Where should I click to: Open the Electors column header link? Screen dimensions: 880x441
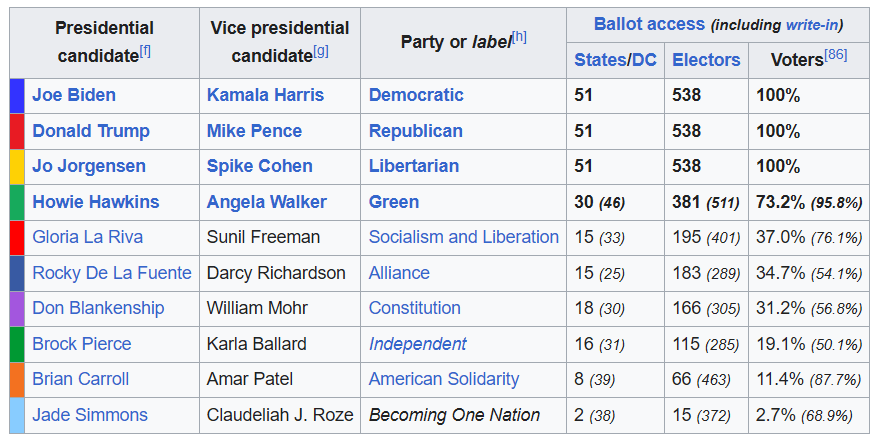(706, 60)
